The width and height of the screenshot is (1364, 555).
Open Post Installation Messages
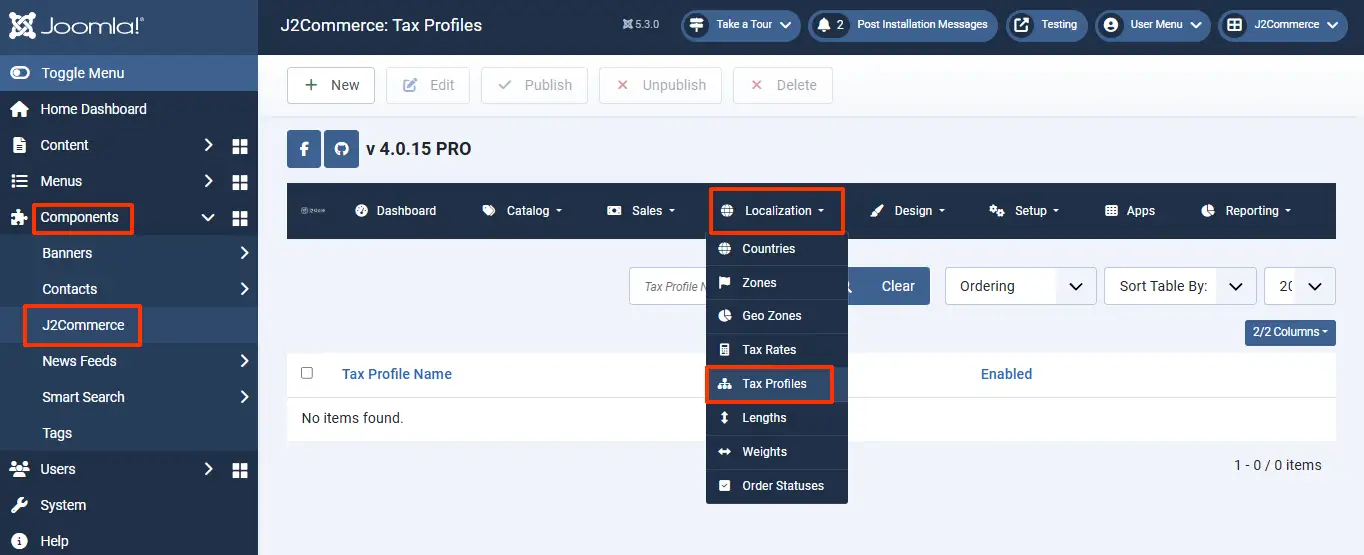point(903,25)
